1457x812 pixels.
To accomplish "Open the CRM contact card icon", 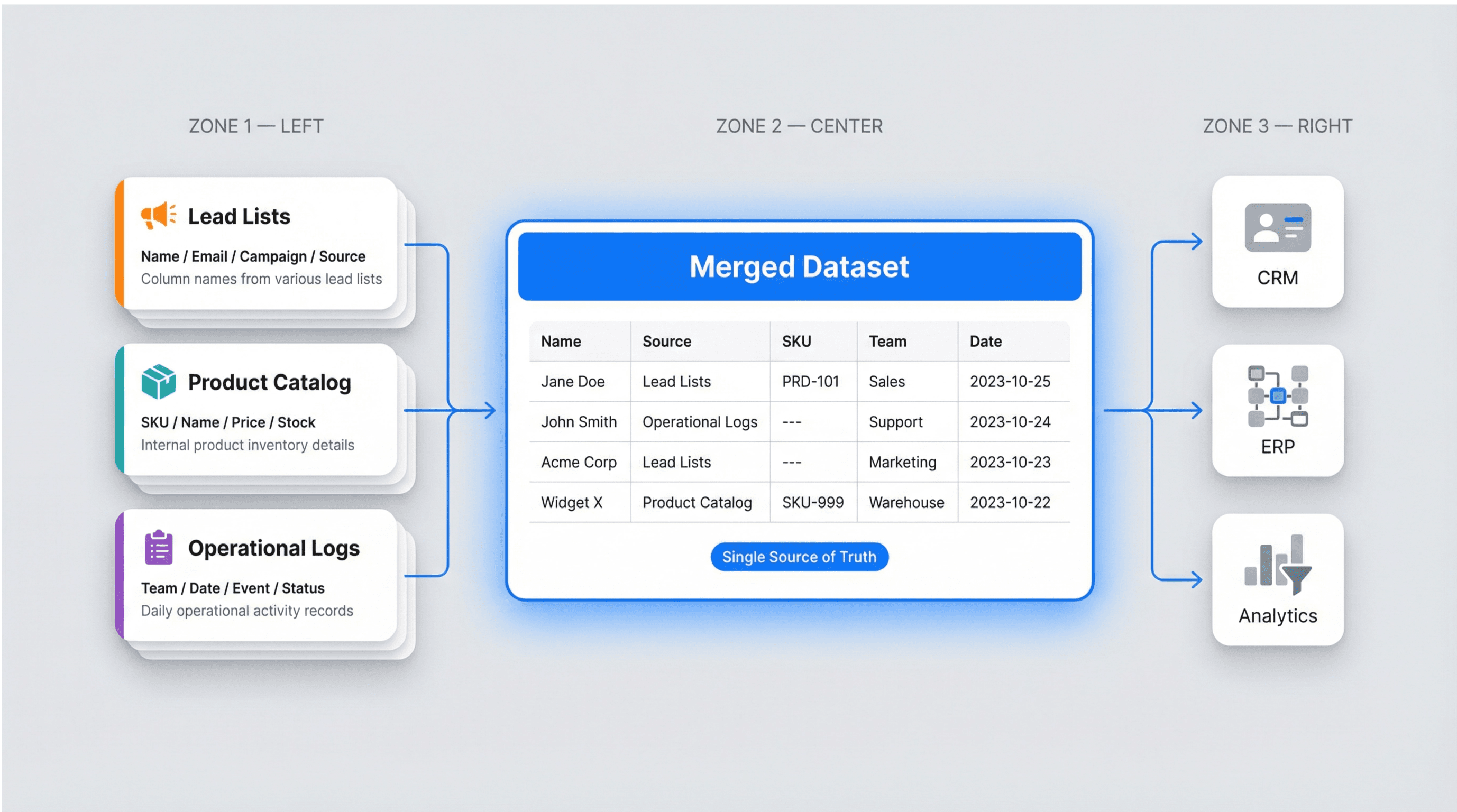I will pyautogui.click(x=1278, y=228).
